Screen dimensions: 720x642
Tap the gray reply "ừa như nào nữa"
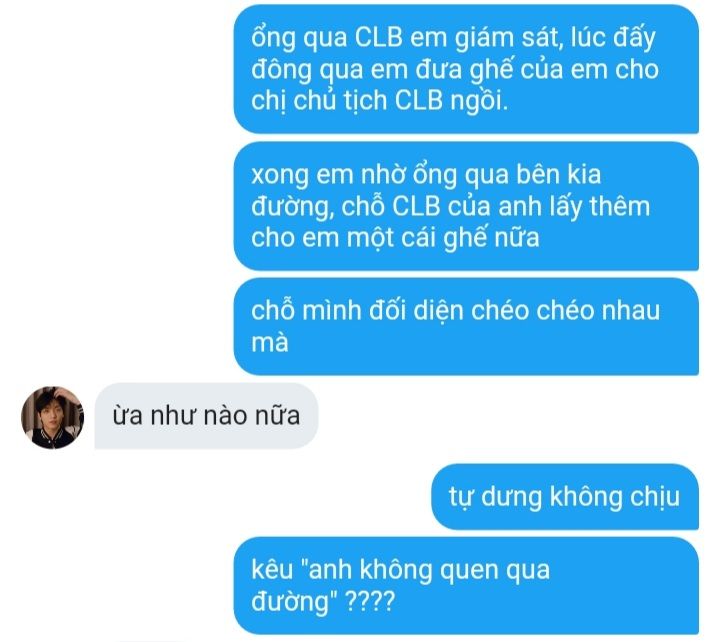206,416
